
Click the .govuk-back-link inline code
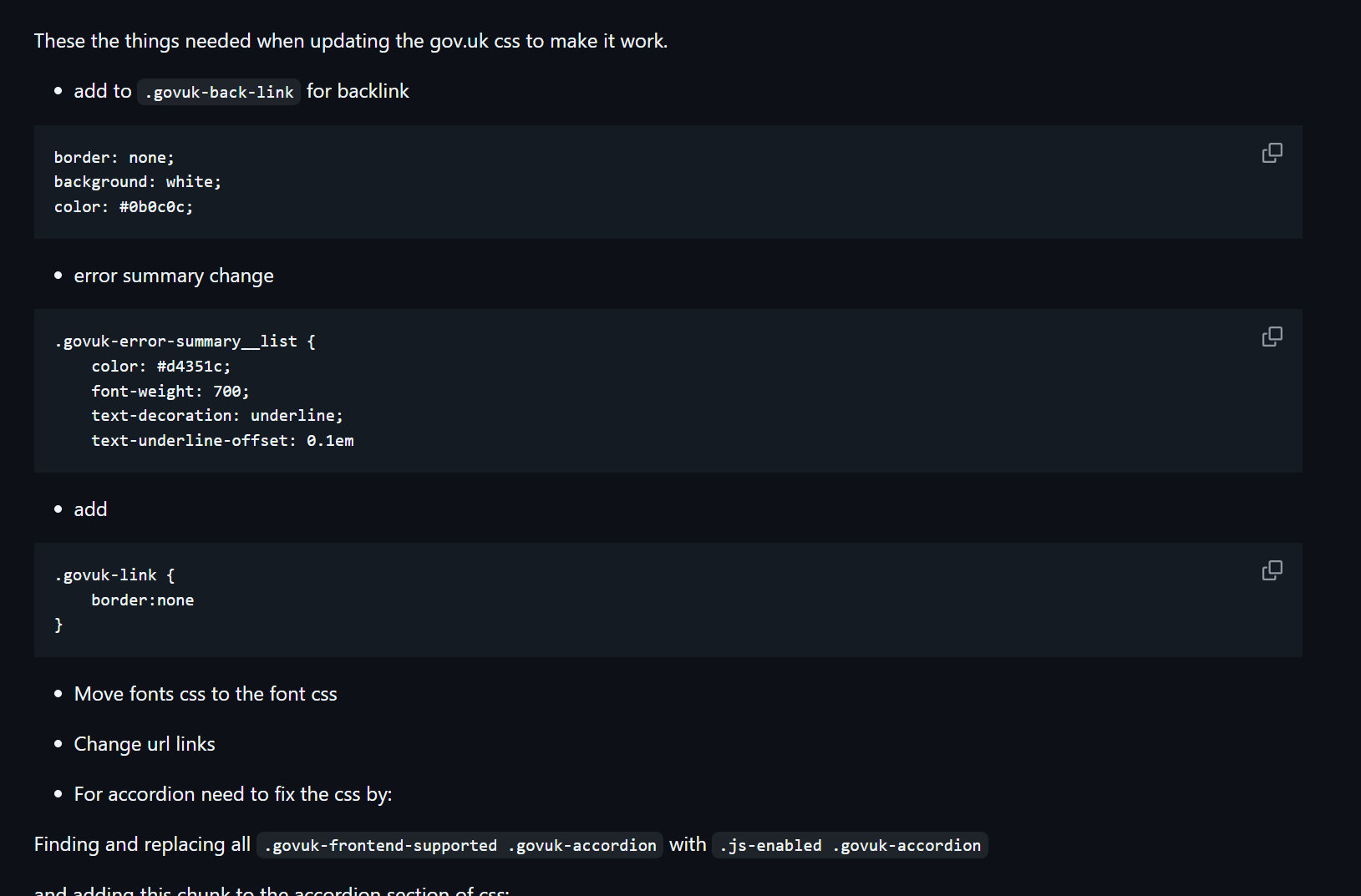(219, 92)
